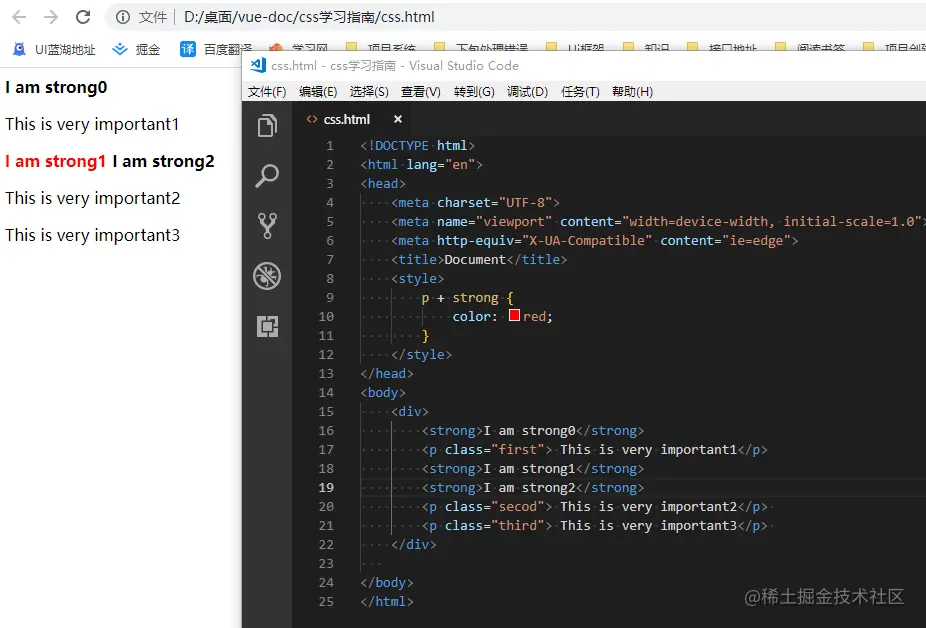Click the 'p + strong {' selector in code
Viewport: 926px width, 628px height.
pyautogui.click(x=468, y=297)
